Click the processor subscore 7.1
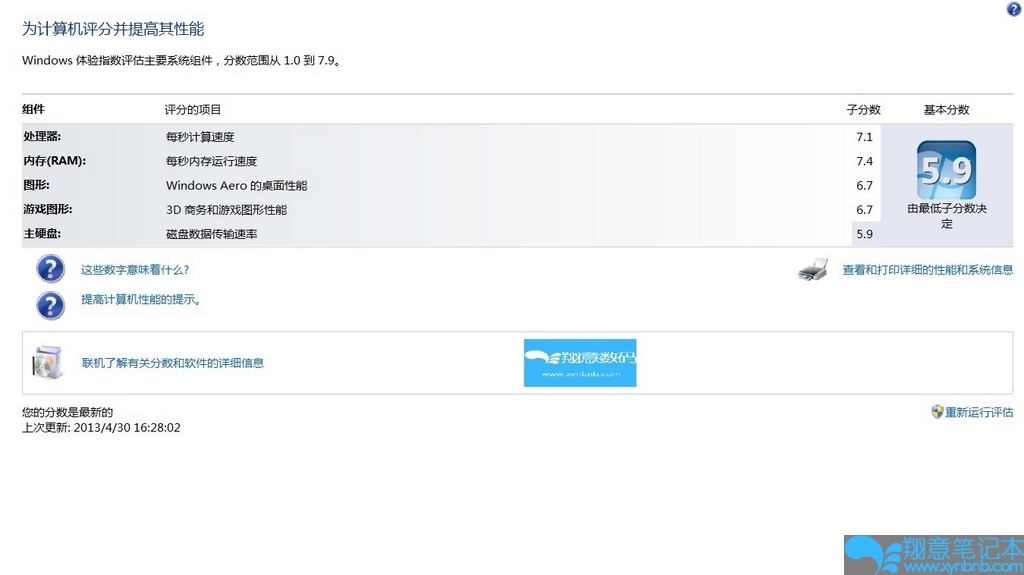This screenshot has height=575, width=1024. tap(864, 137)
